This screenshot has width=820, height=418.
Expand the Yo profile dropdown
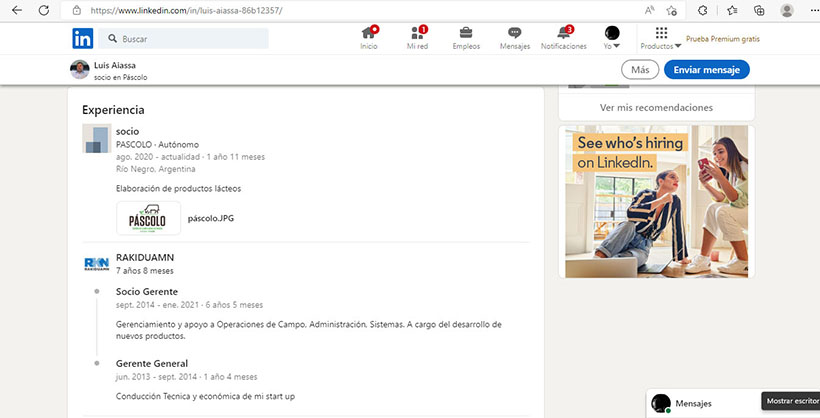[x=612, y=38]
